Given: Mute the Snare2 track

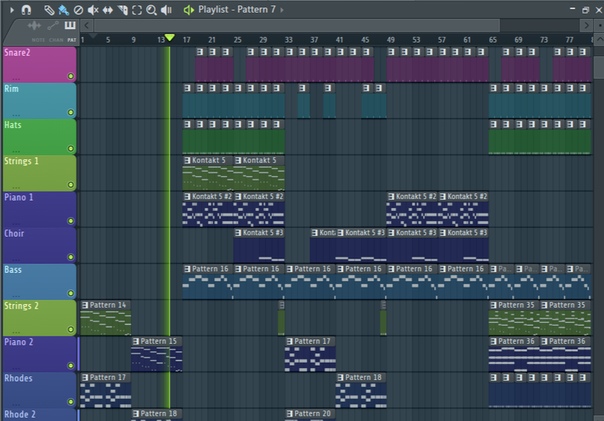Looking at the screenshot, I should pos(70,76).
